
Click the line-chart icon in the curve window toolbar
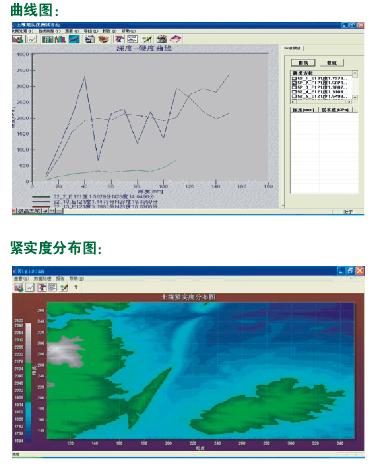click(32, 39)
